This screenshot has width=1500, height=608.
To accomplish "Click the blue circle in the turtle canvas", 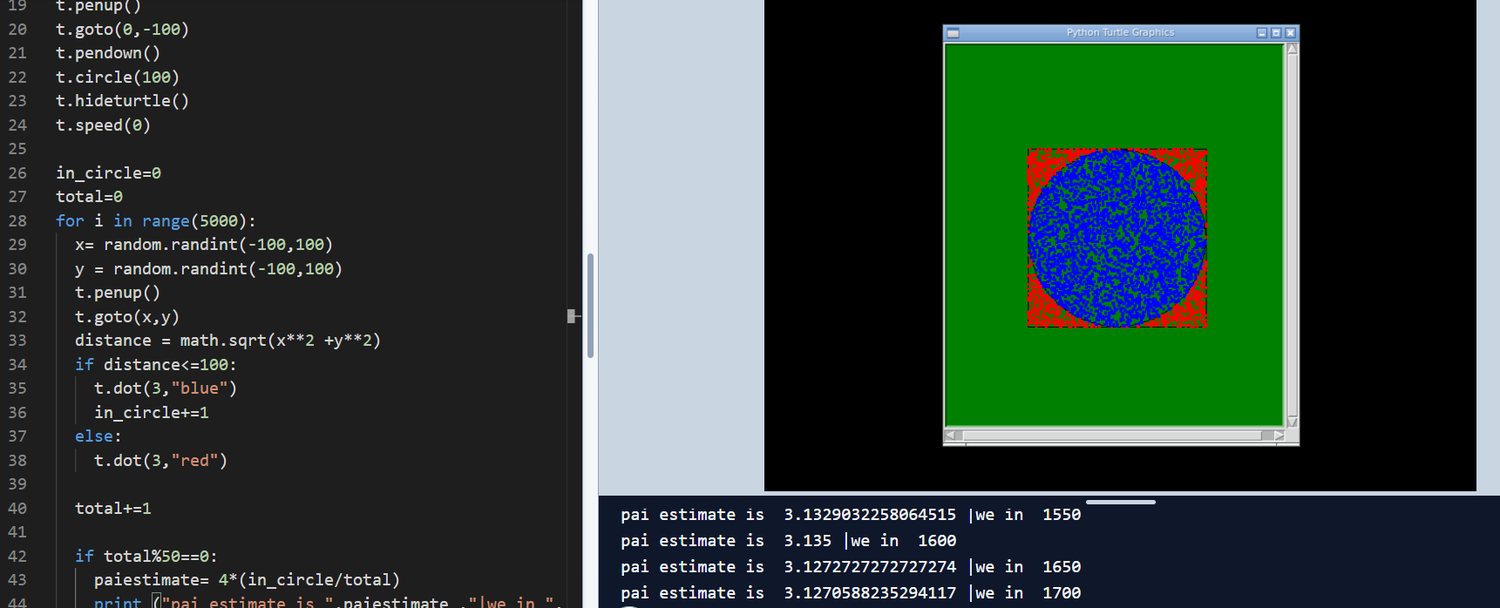I will [1117, 238].
